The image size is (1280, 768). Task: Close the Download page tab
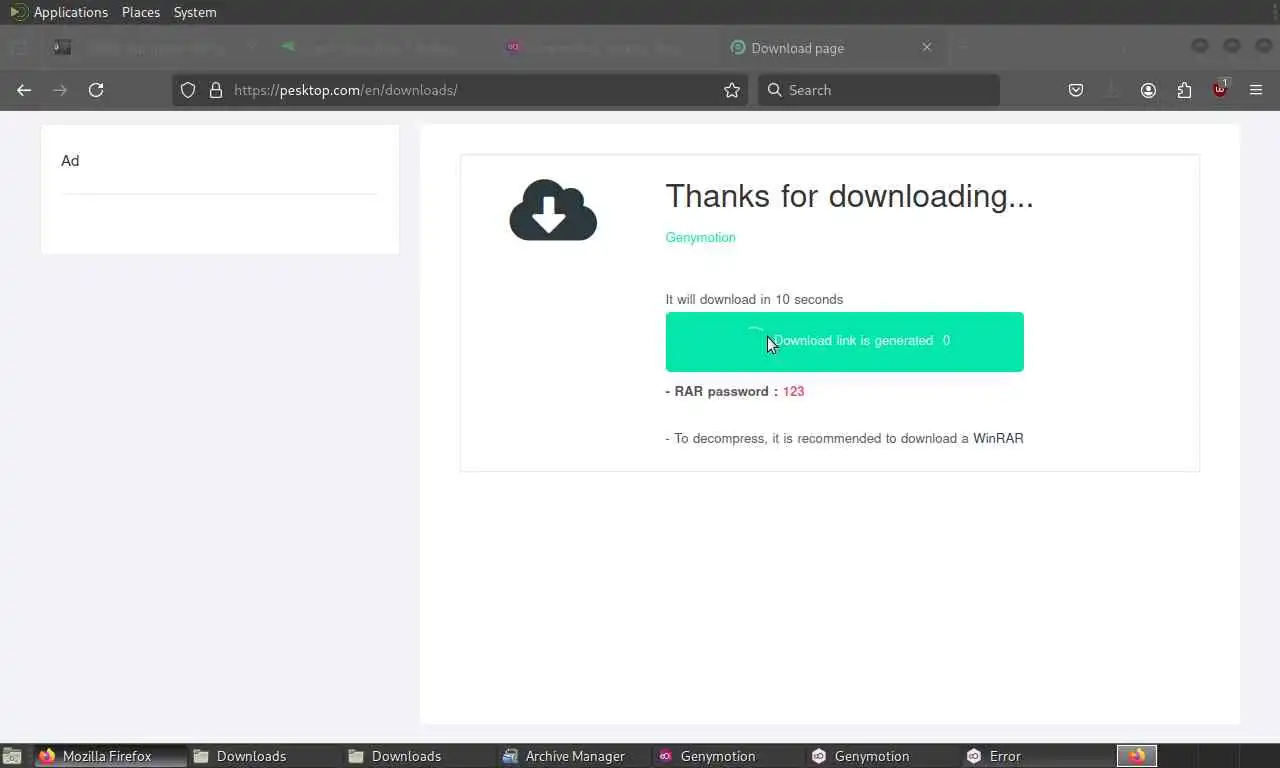pyautogui.click(x=927, y=47)
